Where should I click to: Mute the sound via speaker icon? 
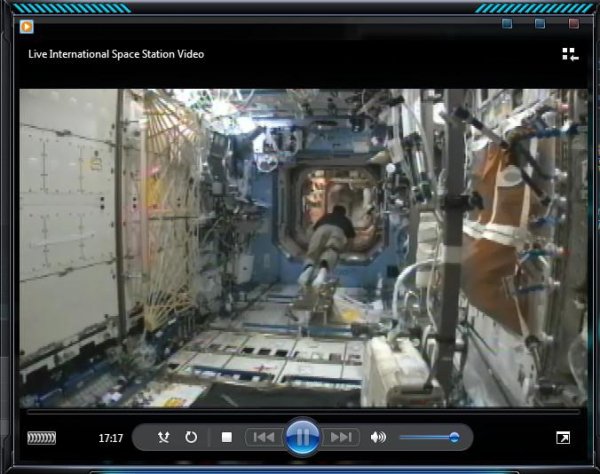click(378, 437)
